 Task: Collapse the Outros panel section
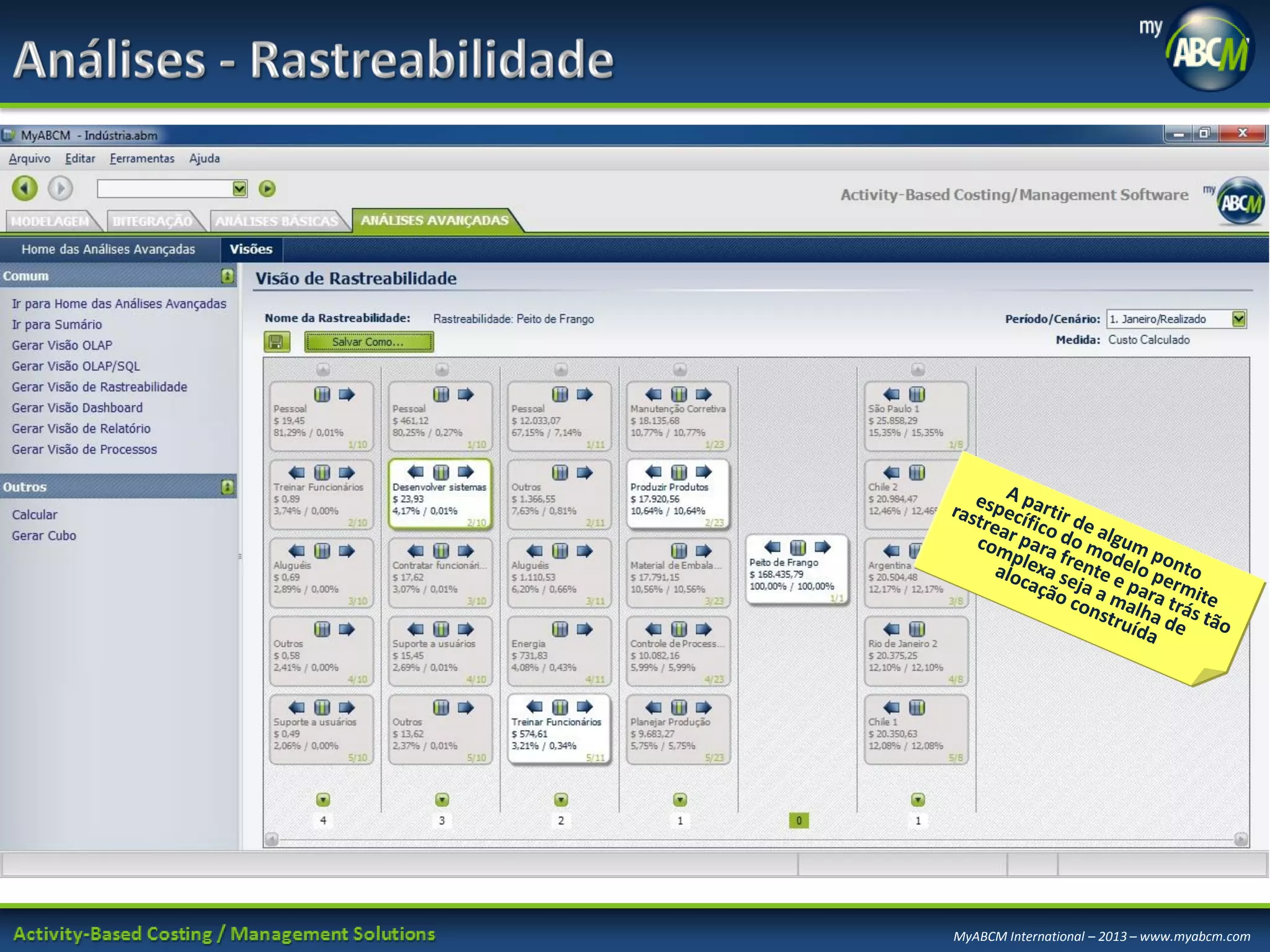(228, 487)
